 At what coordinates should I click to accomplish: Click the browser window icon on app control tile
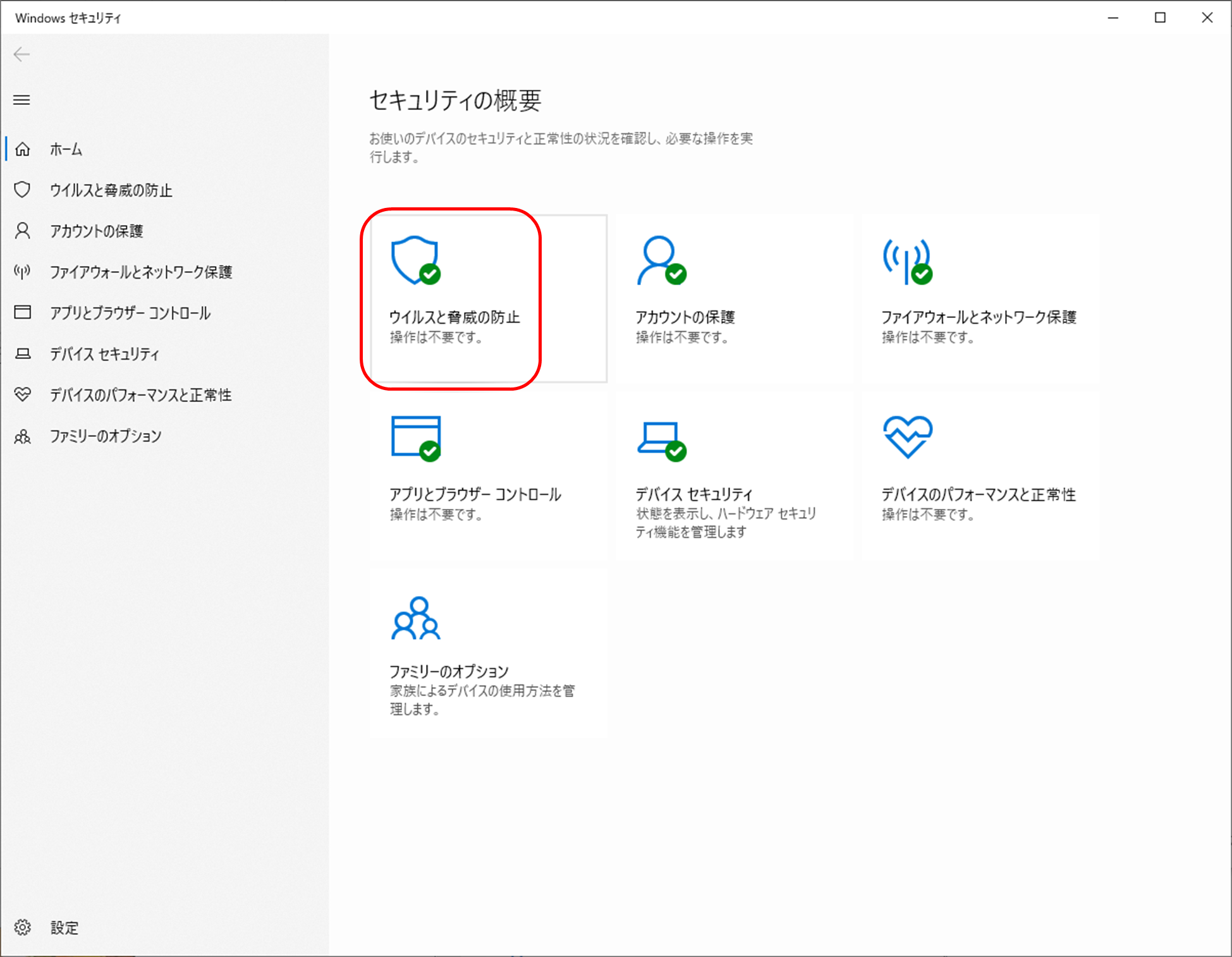(x=415, y=436)
